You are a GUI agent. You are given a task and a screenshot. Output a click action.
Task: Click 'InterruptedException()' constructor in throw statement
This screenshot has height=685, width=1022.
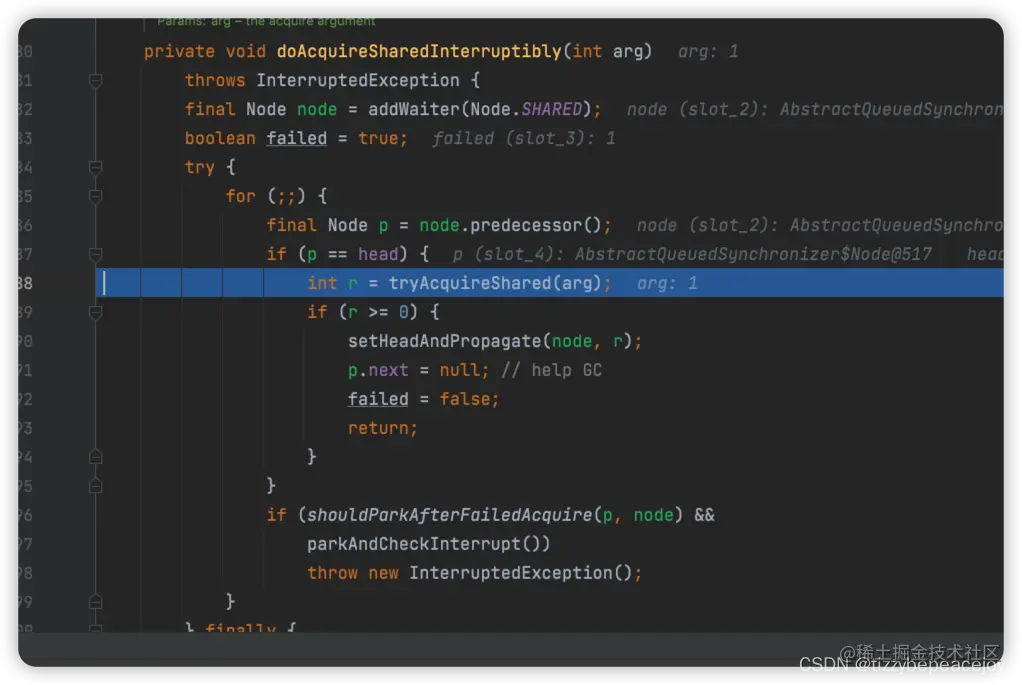pos(521,573)
